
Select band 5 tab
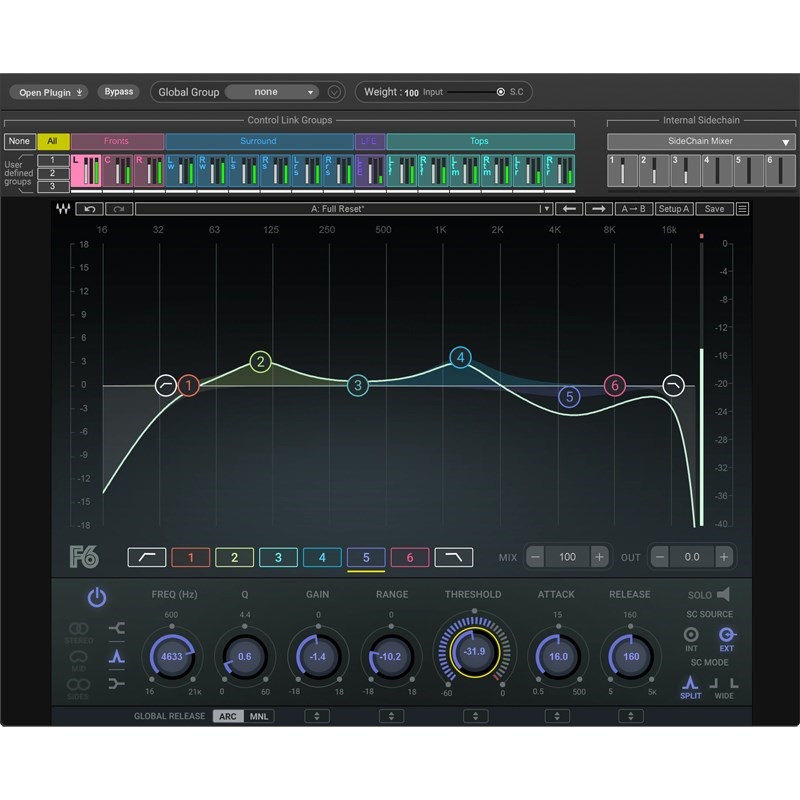366,557
